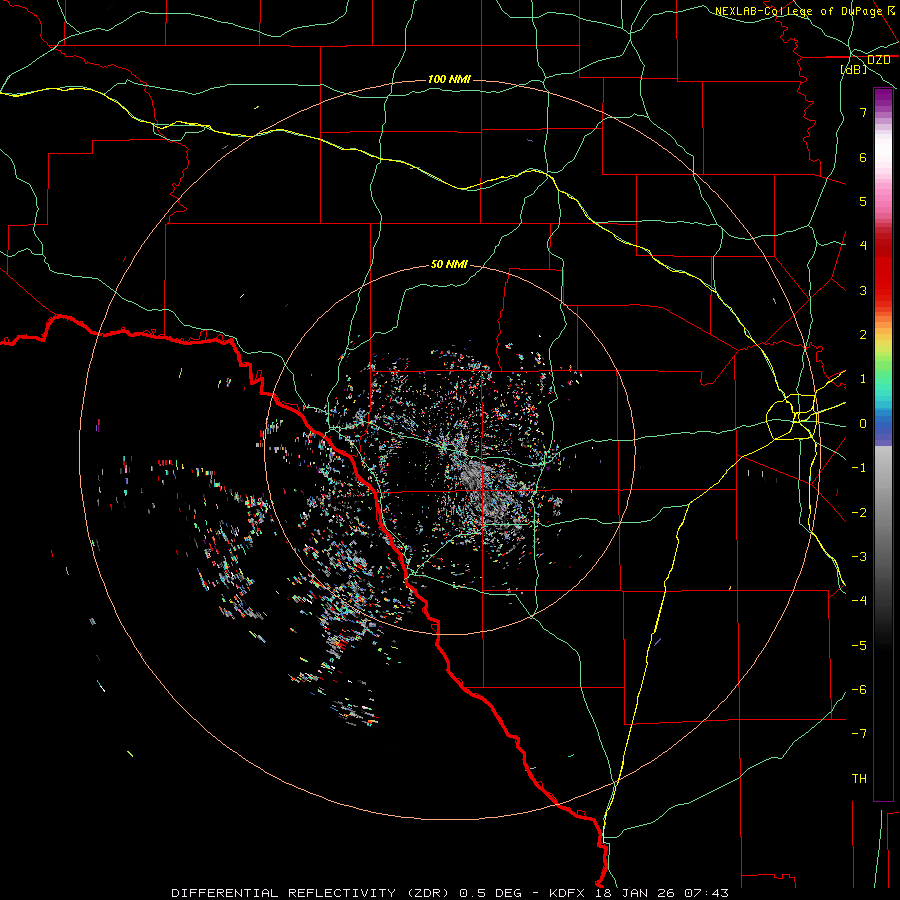Click the 'TH' label on the color scale
Screen dimensions: 900x900
pyautogui.click(x=859, y=779)
